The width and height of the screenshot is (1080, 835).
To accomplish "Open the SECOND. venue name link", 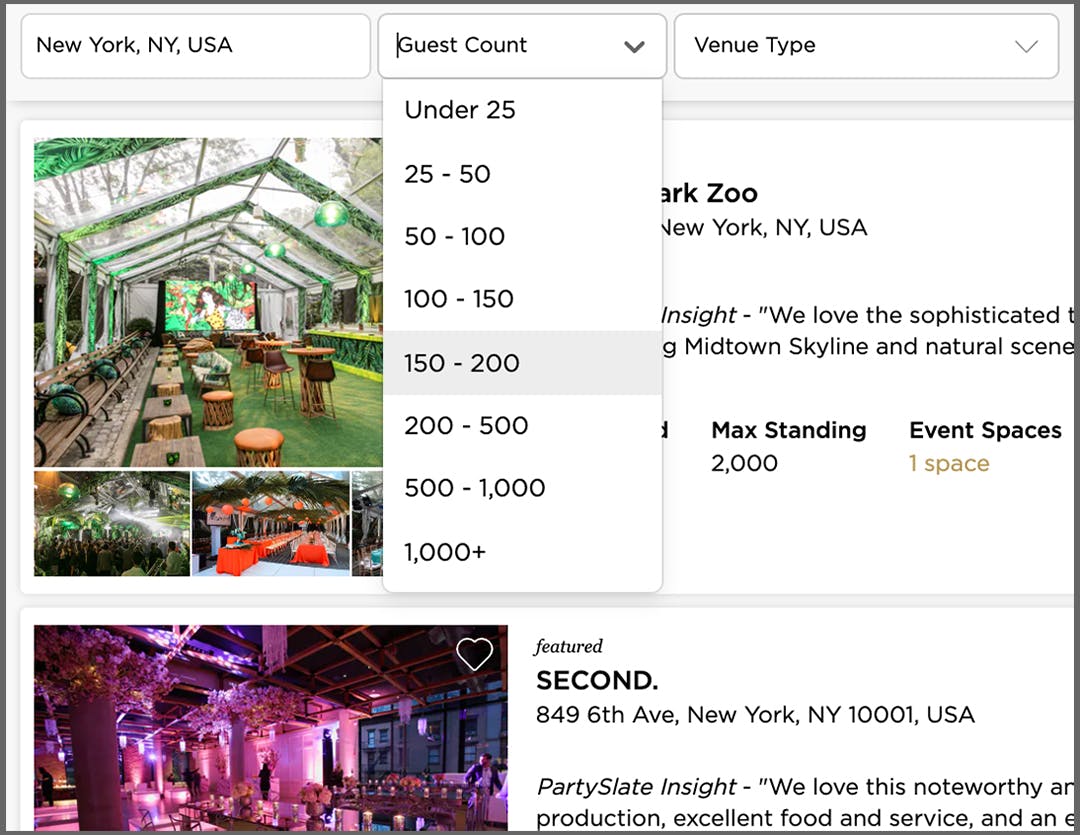I will [x=597, y=680].
